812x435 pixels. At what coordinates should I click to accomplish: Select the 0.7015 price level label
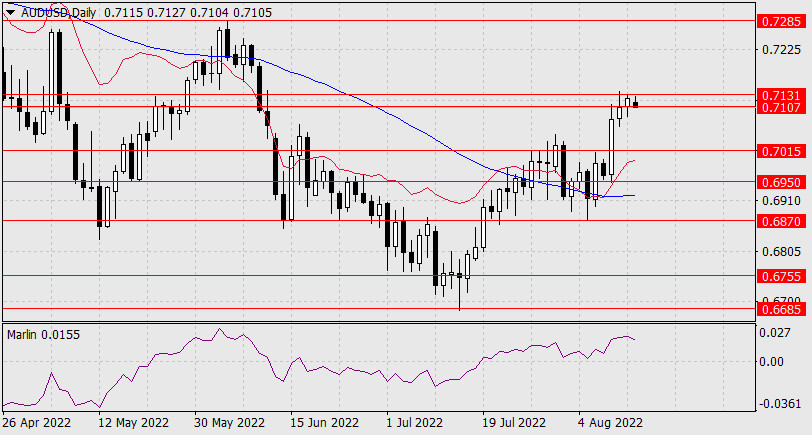point(779,151)
